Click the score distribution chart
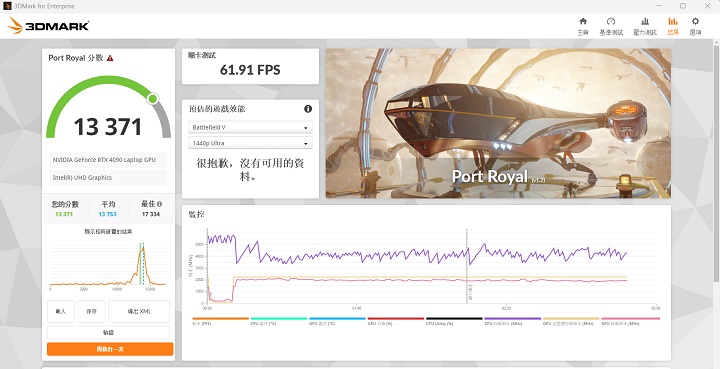The height and width of the screenshot is (369, 720). coord(108,266)
